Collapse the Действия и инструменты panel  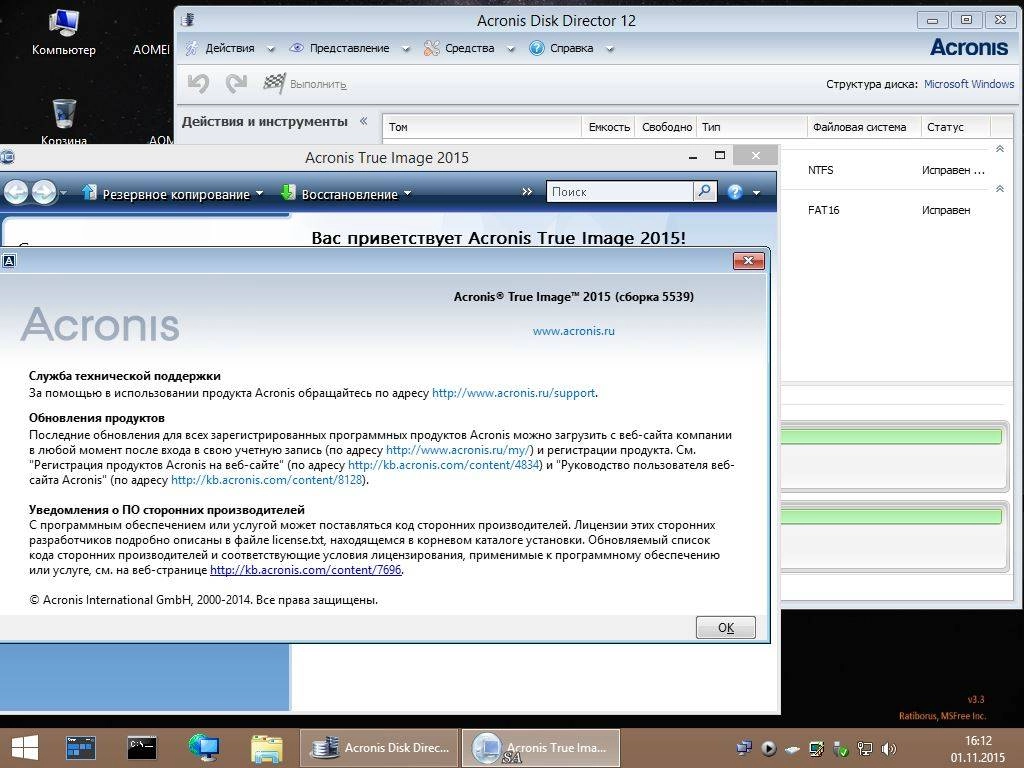(x=364, y=121)
